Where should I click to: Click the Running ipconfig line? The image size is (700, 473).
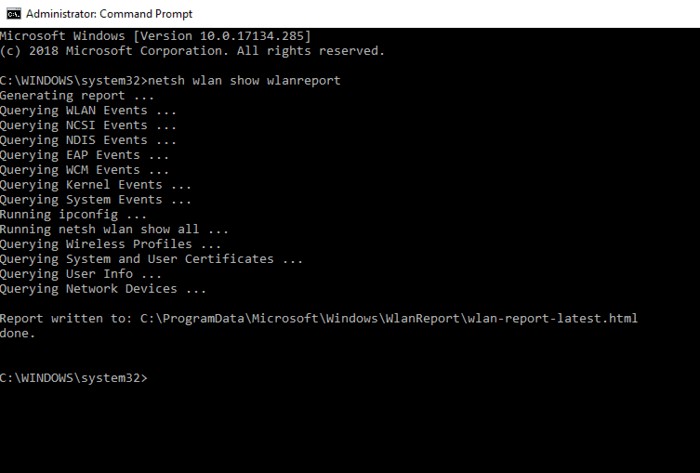pyautogui.click(x=73, y=214)
